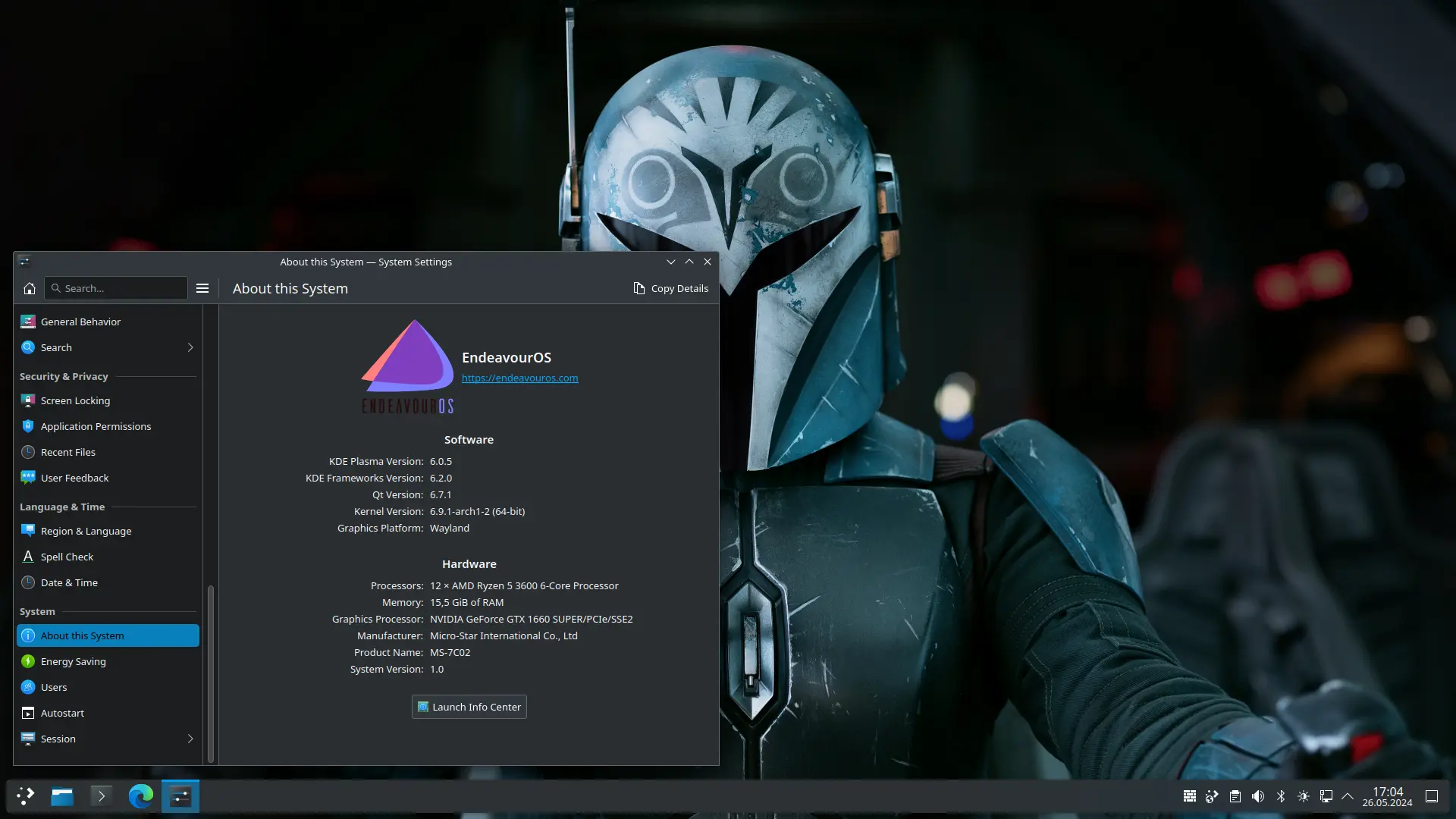Open the file manager from taskbar

tap(62, 796)
